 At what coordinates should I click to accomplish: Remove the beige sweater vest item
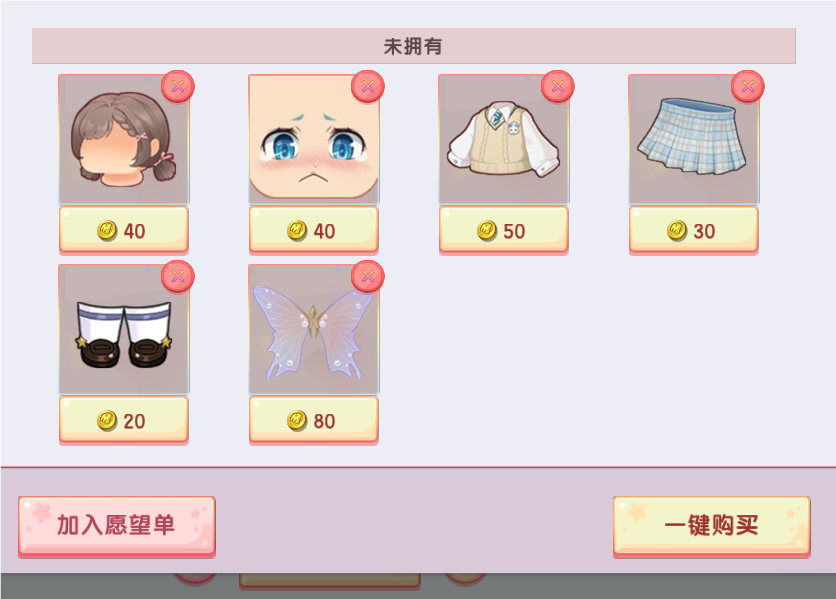pyautogui.click(x=558, y=86)
